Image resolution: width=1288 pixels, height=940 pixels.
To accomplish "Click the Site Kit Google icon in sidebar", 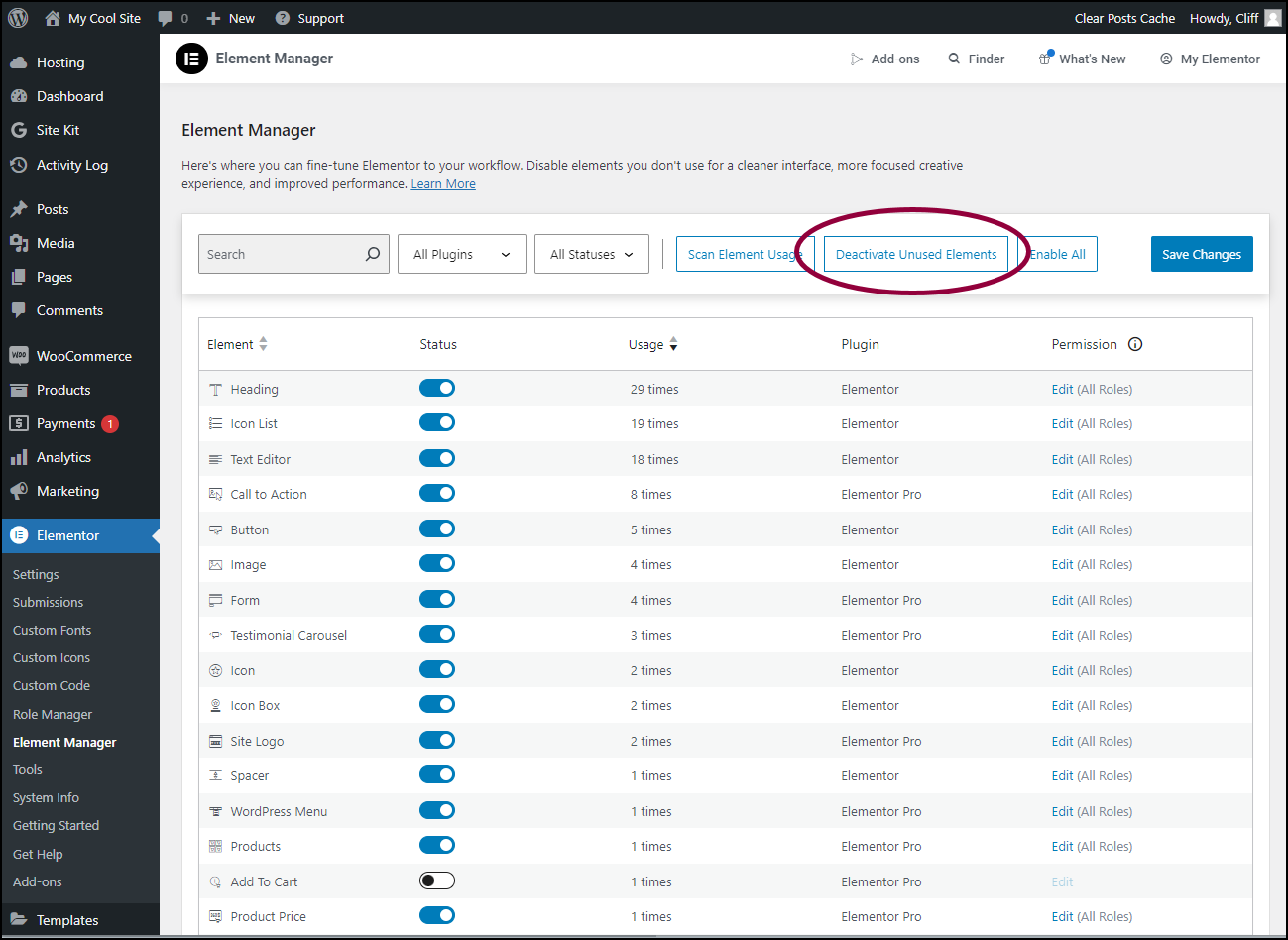I will point(18,130).
